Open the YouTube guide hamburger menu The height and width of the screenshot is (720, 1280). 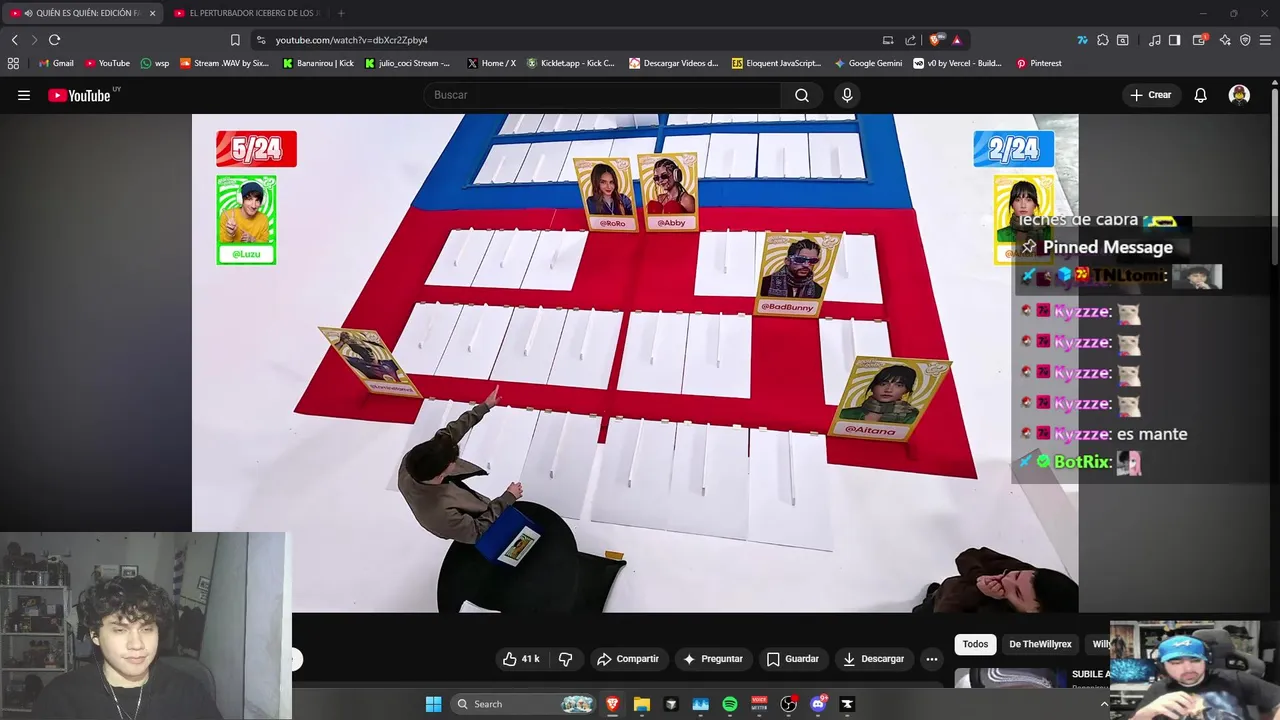pos(24,95)
